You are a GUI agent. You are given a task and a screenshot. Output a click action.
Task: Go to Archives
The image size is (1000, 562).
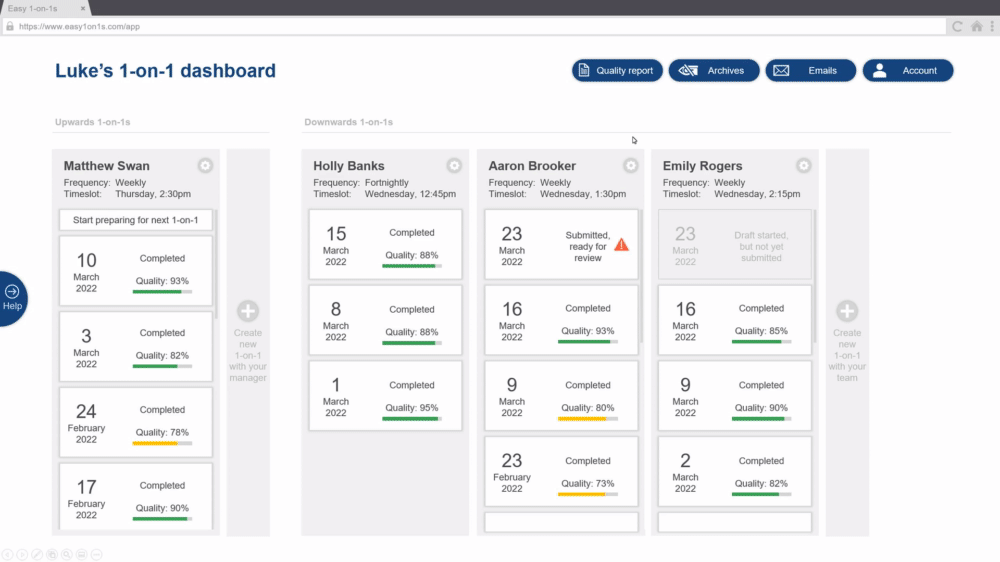point(713,71)
